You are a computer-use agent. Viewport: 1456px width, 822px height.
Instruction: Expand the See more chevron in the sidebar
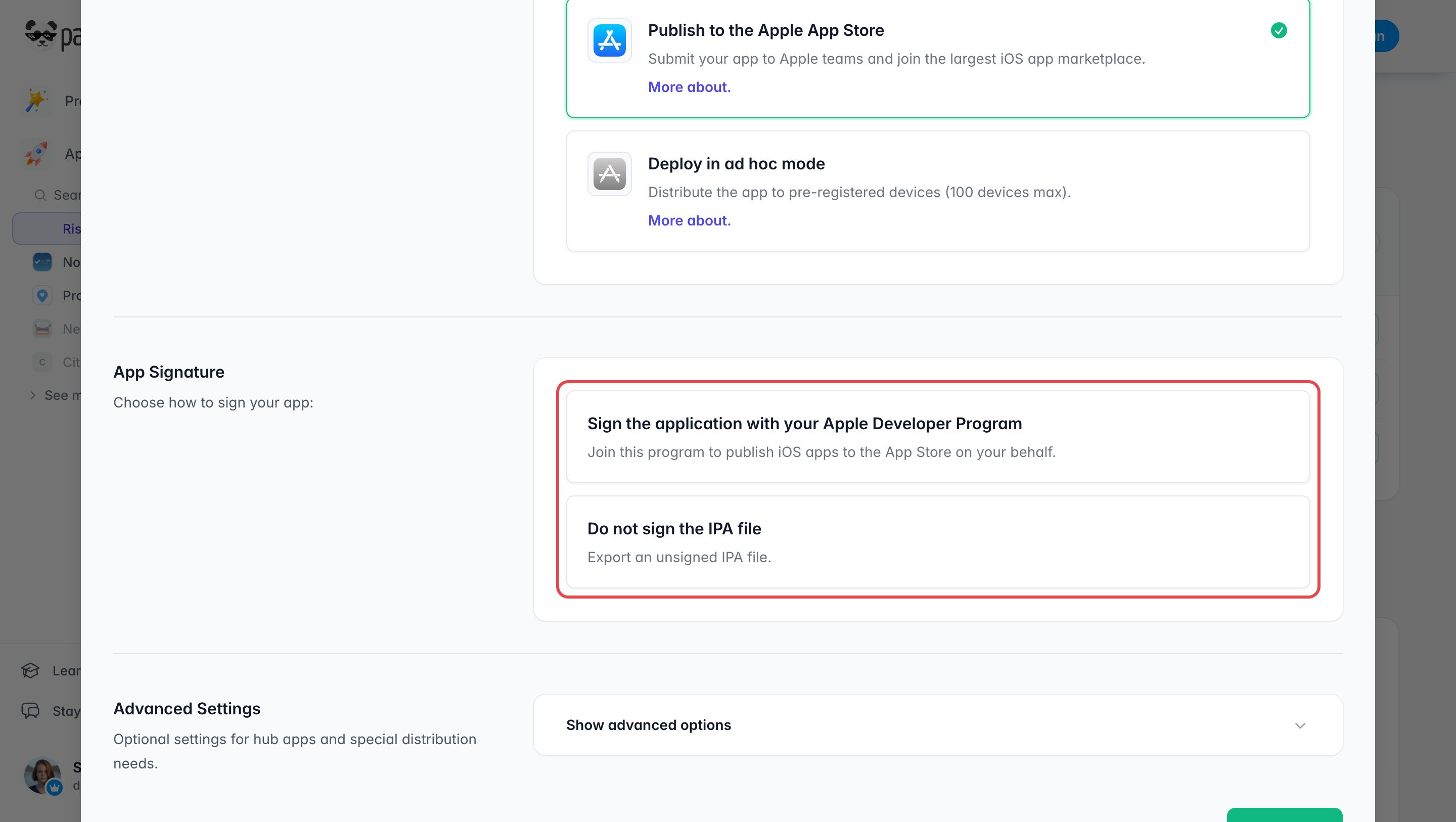33,395
